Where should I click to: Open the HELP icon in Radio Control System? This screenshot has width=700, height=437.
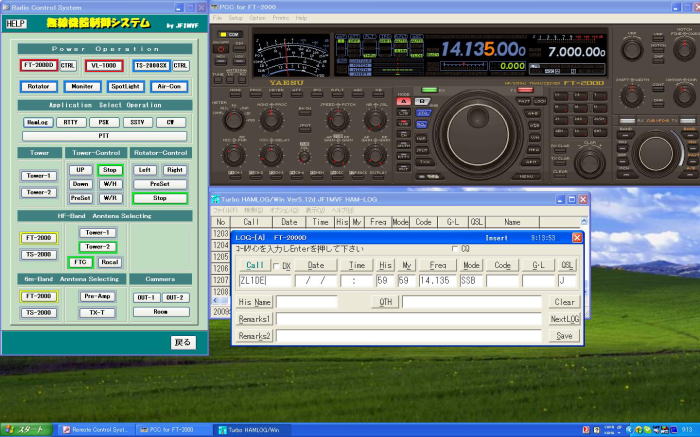16,24
